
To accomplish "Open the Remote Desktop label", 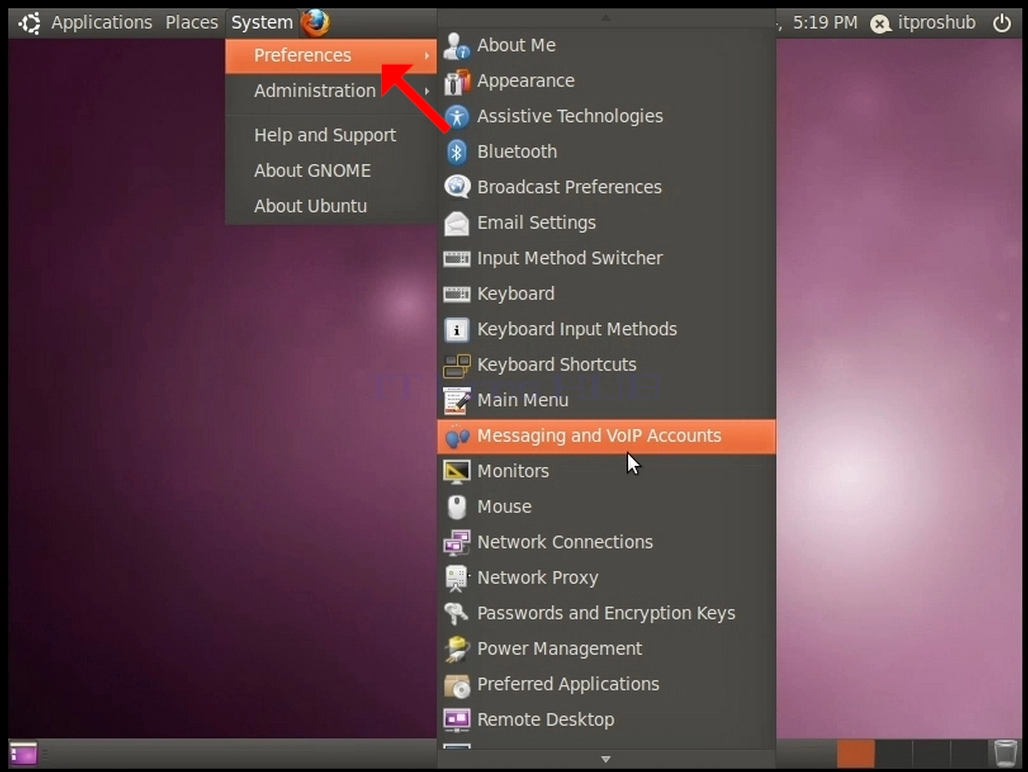I will 545,720.
